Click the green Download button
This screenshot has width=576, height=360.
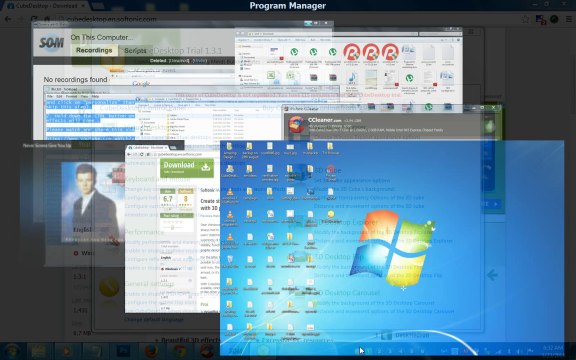[187, 168]
